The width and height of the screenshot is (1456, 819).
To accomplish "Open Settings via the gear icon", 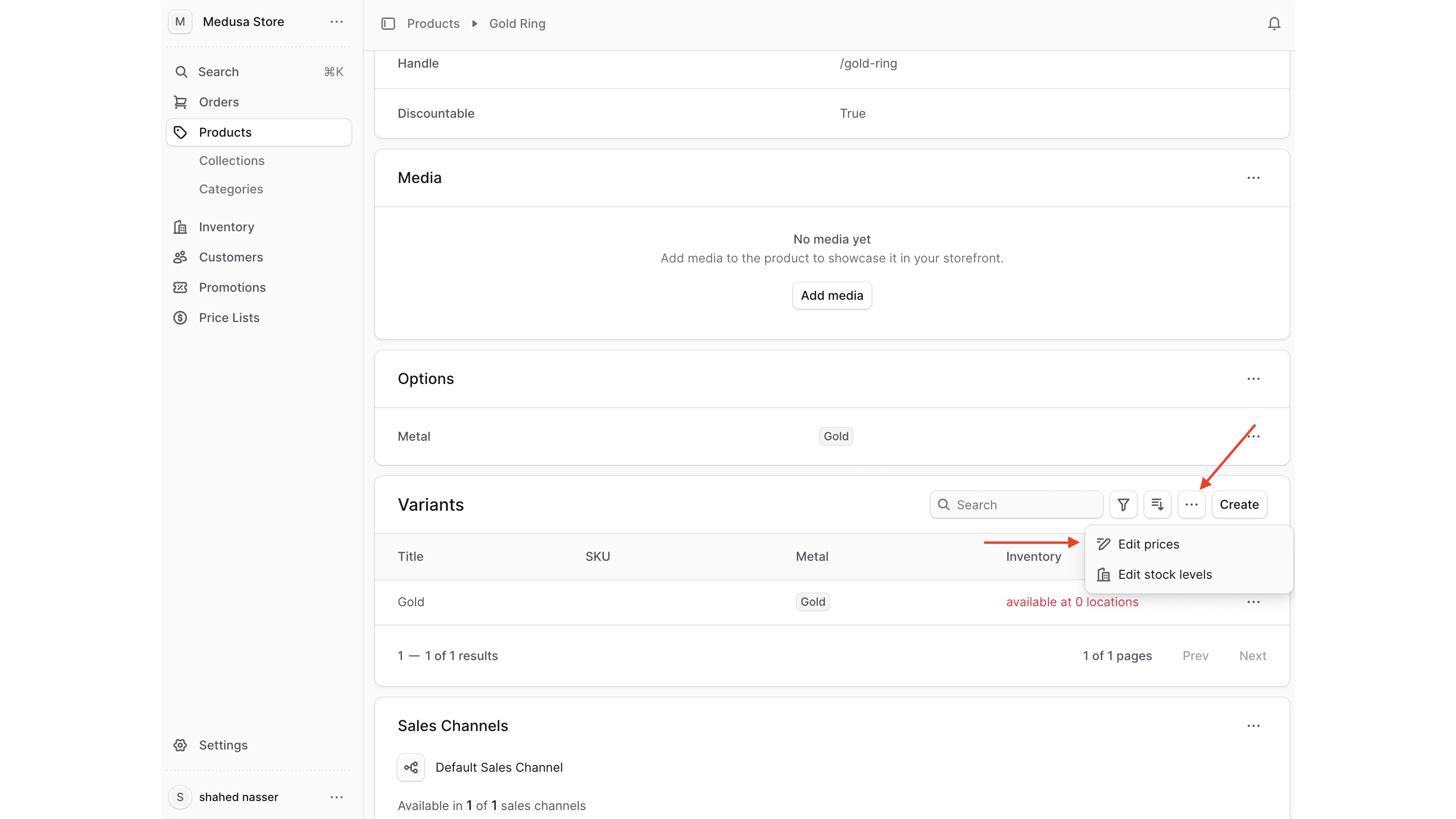I will (x=180, y=745).
